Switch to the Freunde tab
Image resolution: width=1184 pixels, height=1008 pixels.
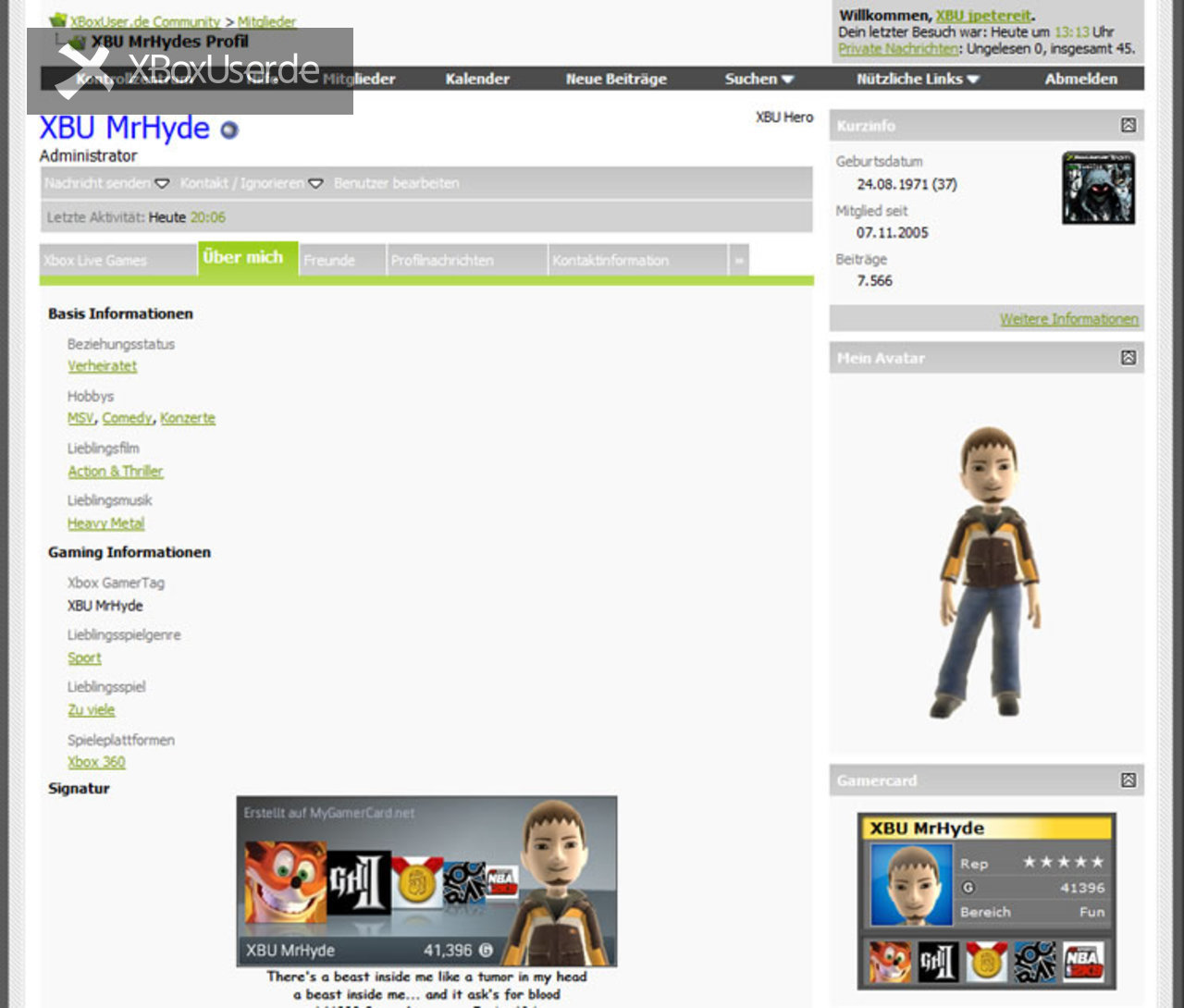point(342,261)
